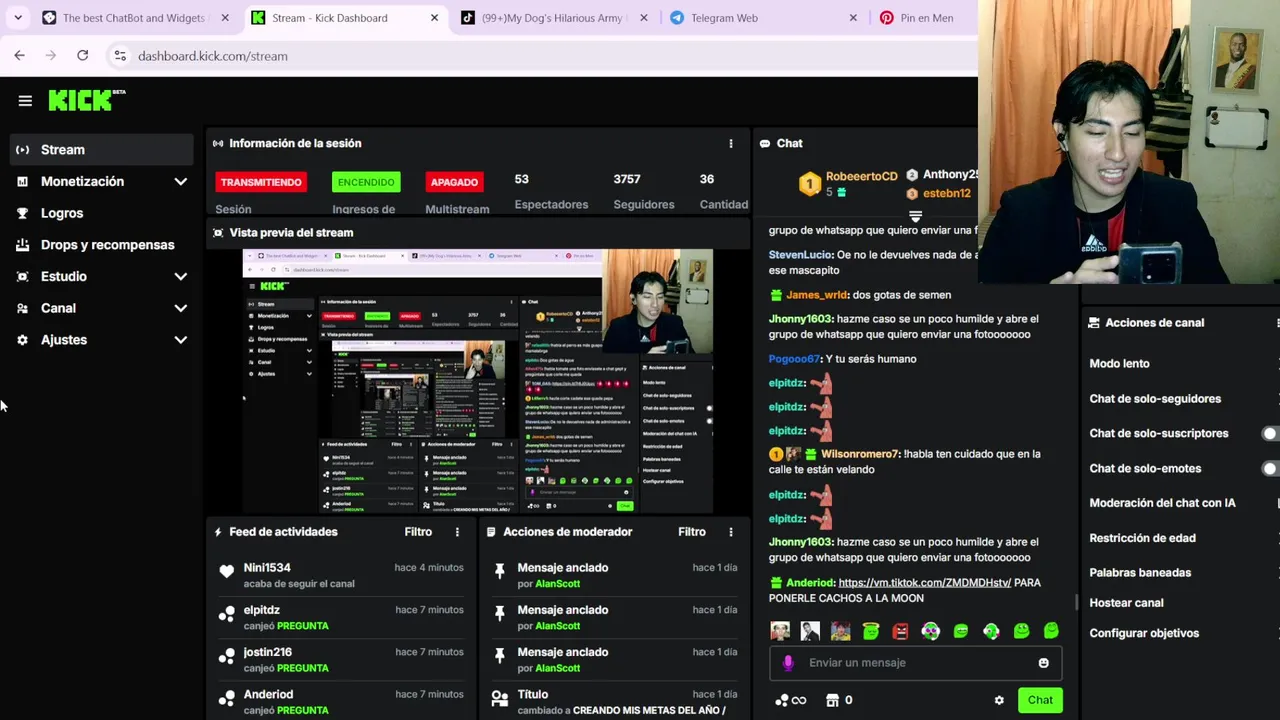
Task: Insert the first face photo emote
Action: coord(780,631)
